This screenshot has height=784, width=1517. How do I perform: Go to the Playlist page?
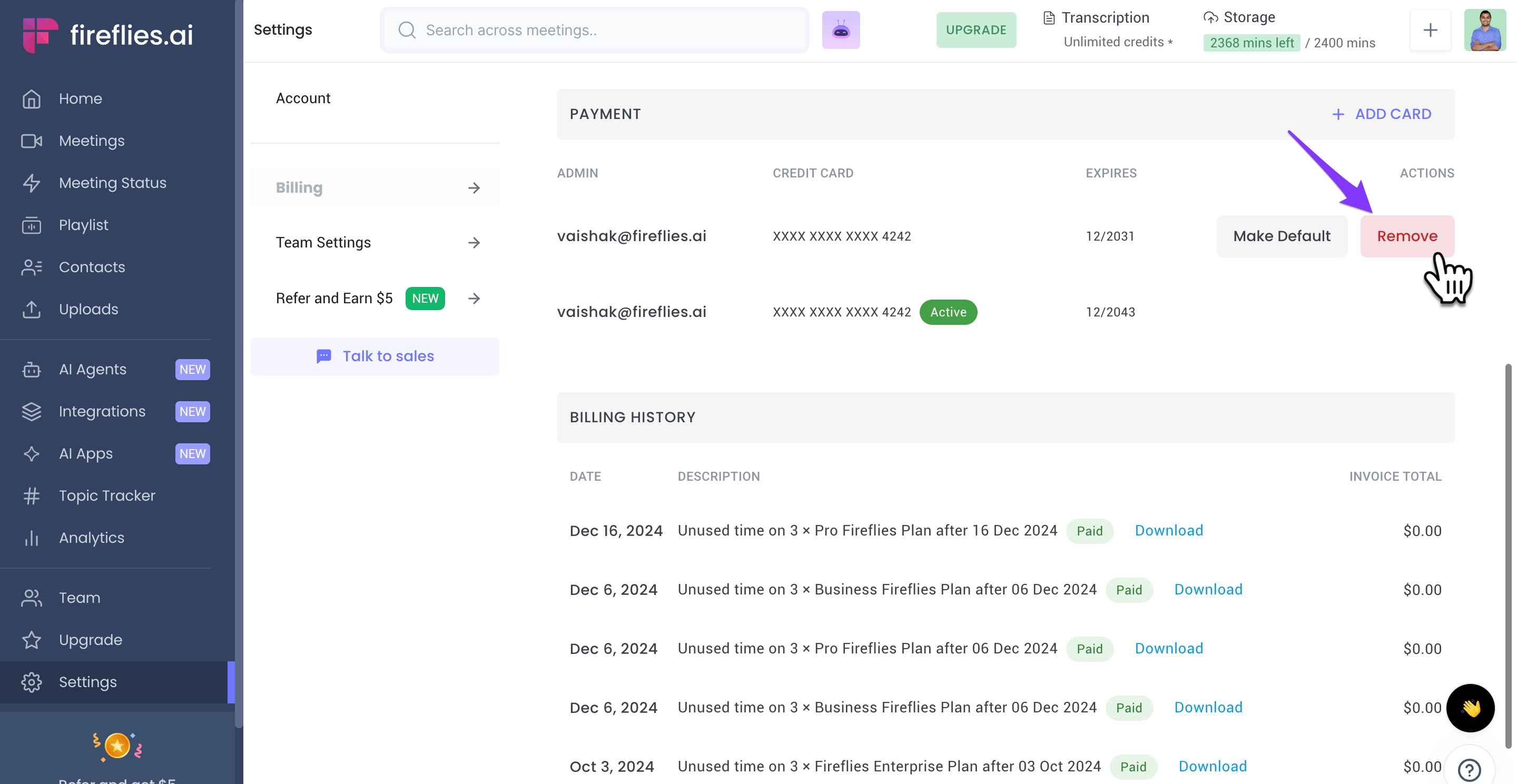[x=83, y=225]
